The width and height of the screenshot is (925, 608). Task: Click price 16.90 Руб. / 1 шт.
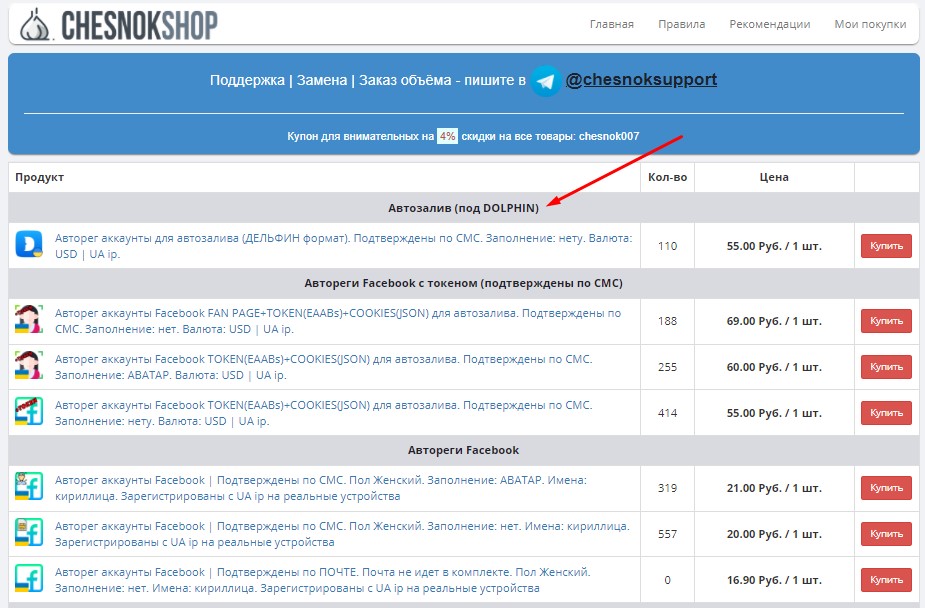click(x=774, y=580)
